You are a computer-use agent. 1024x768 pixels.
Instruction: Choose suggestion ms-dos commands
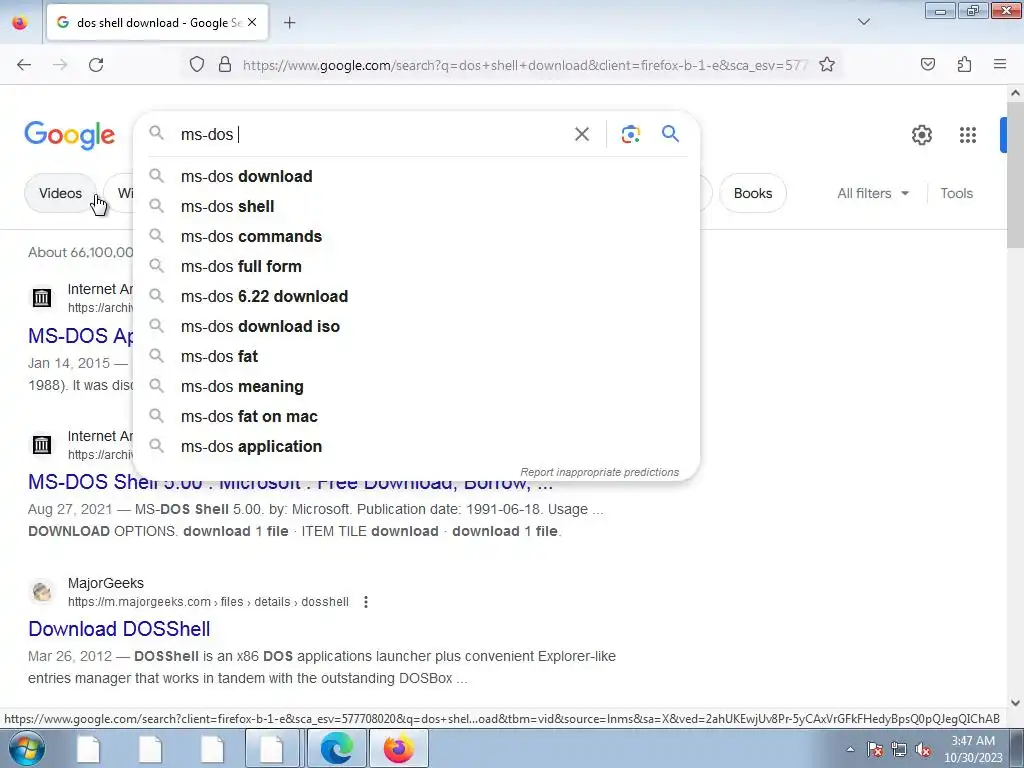(x=417, y=236)
